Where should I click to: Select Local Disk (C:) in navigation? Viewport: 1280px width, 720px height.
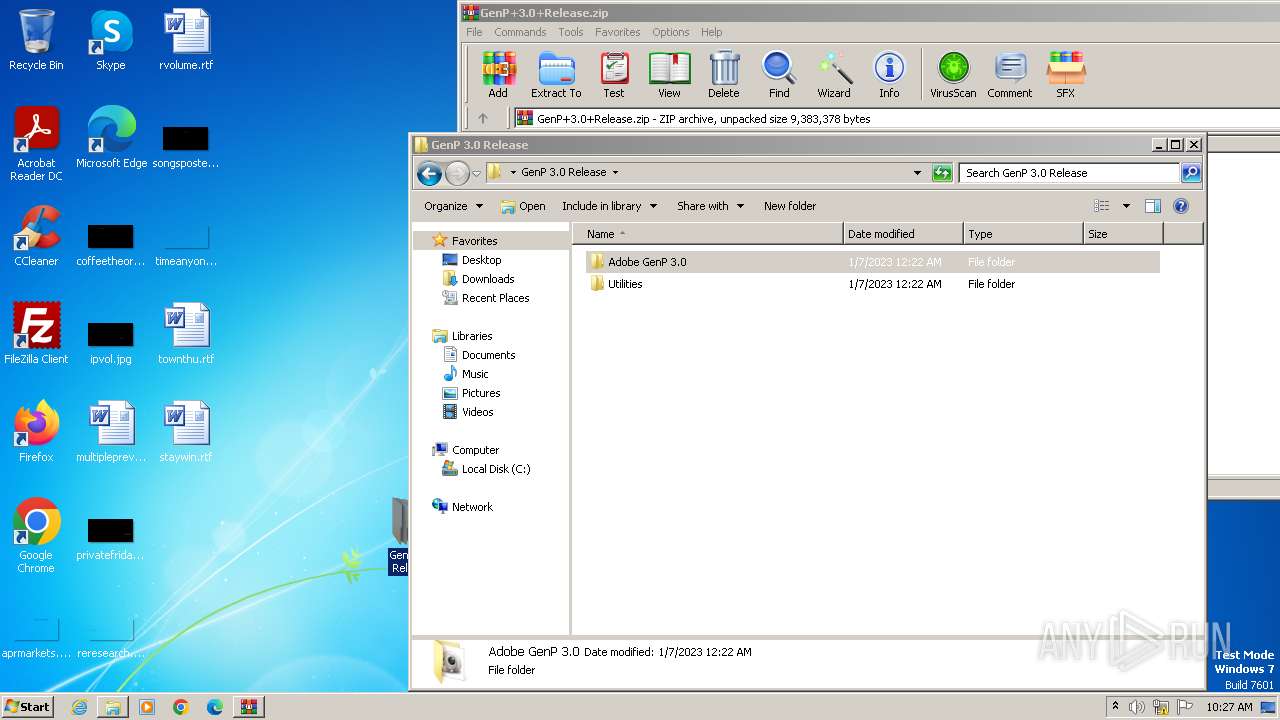pyautogui.click(x=496, y=469)
